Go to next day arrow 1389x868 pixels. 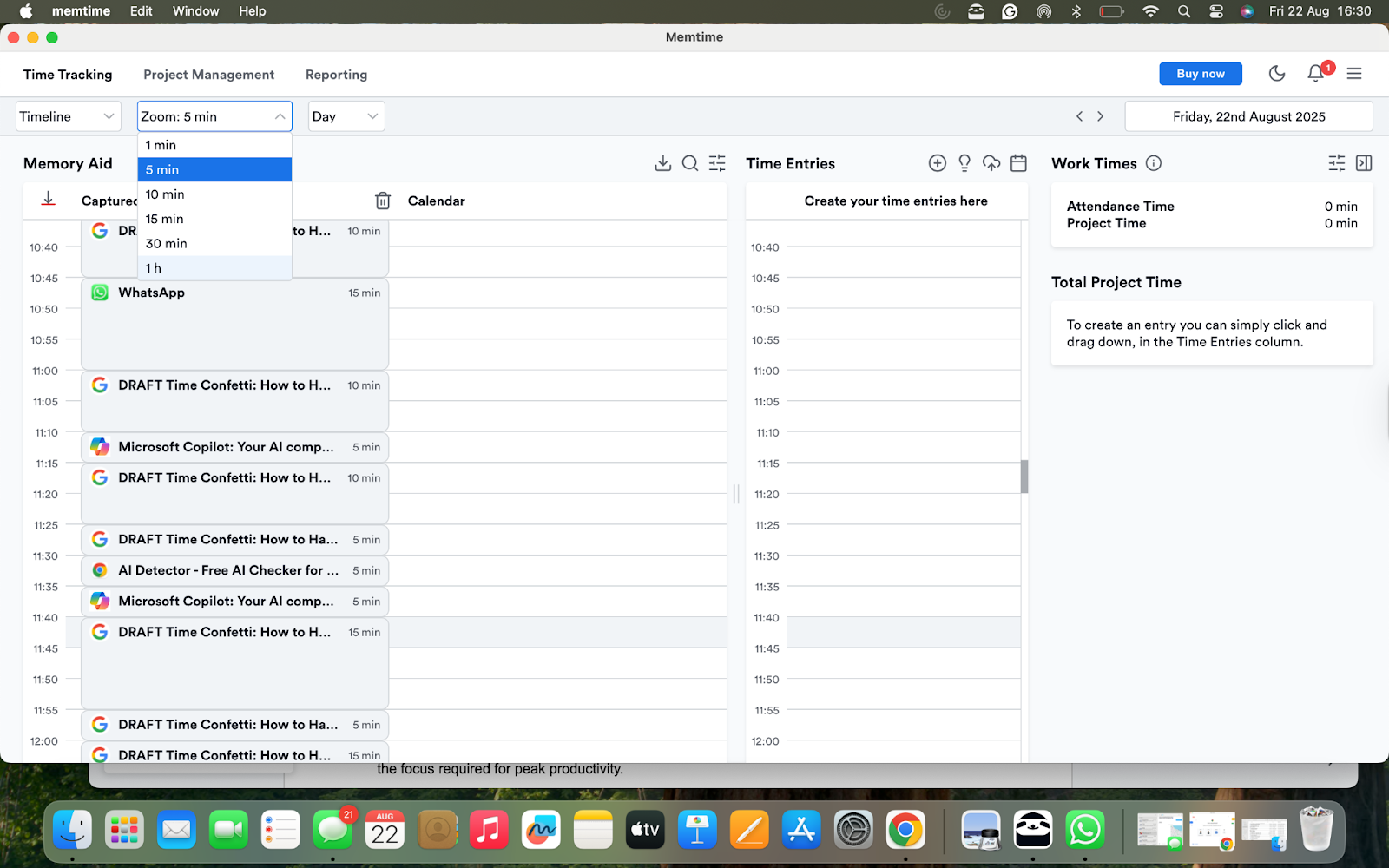point(1101,116)
